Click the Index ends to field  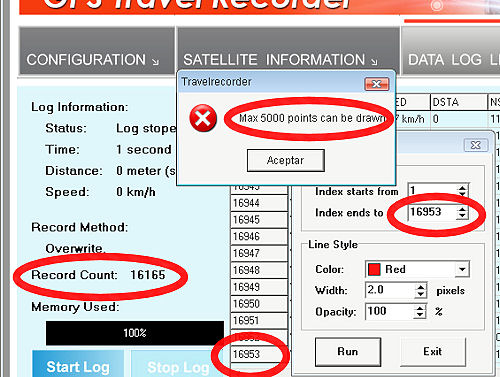[x=432, y=212]
